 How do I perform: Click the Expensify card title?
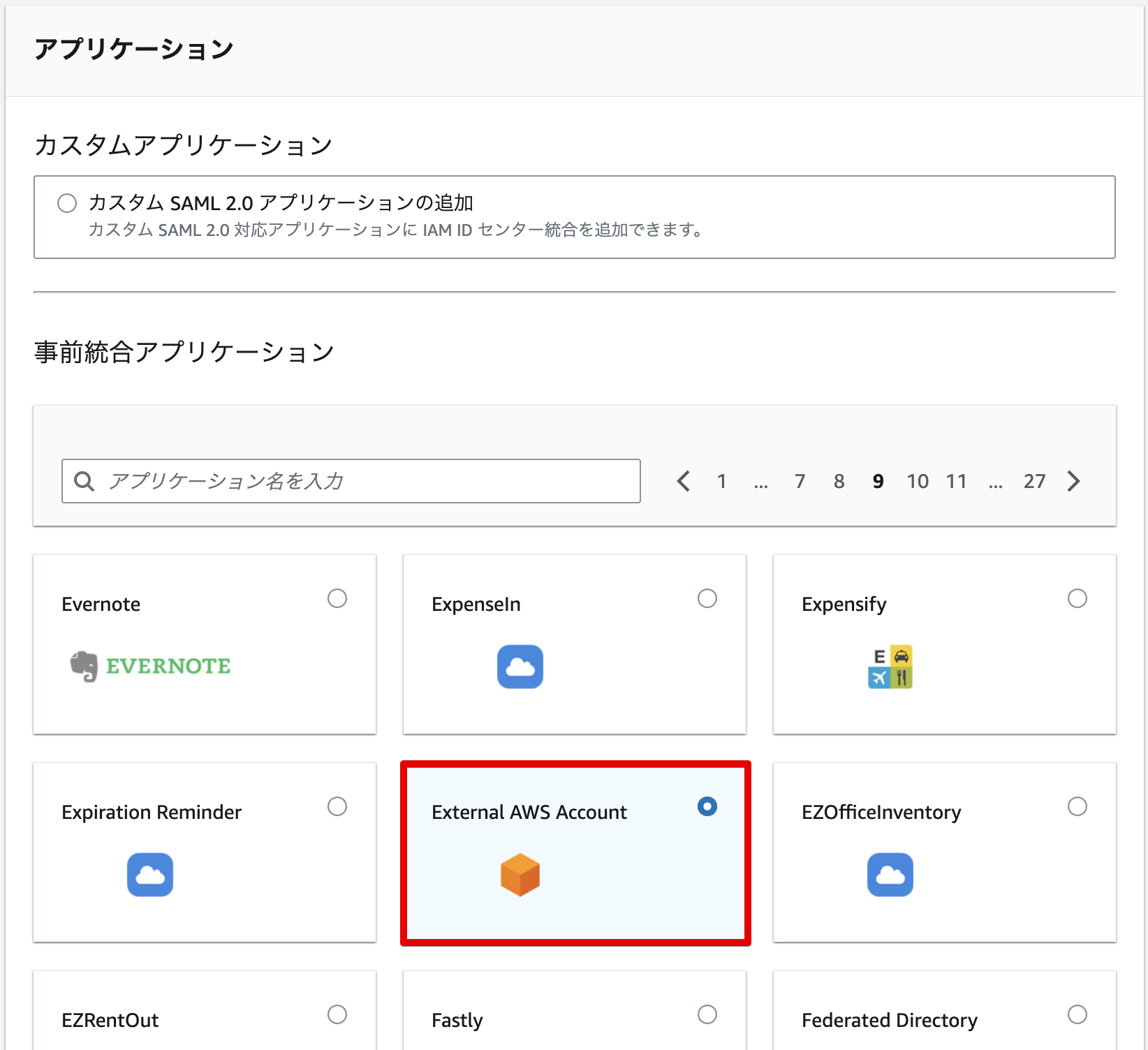click(x=844, y=604)
